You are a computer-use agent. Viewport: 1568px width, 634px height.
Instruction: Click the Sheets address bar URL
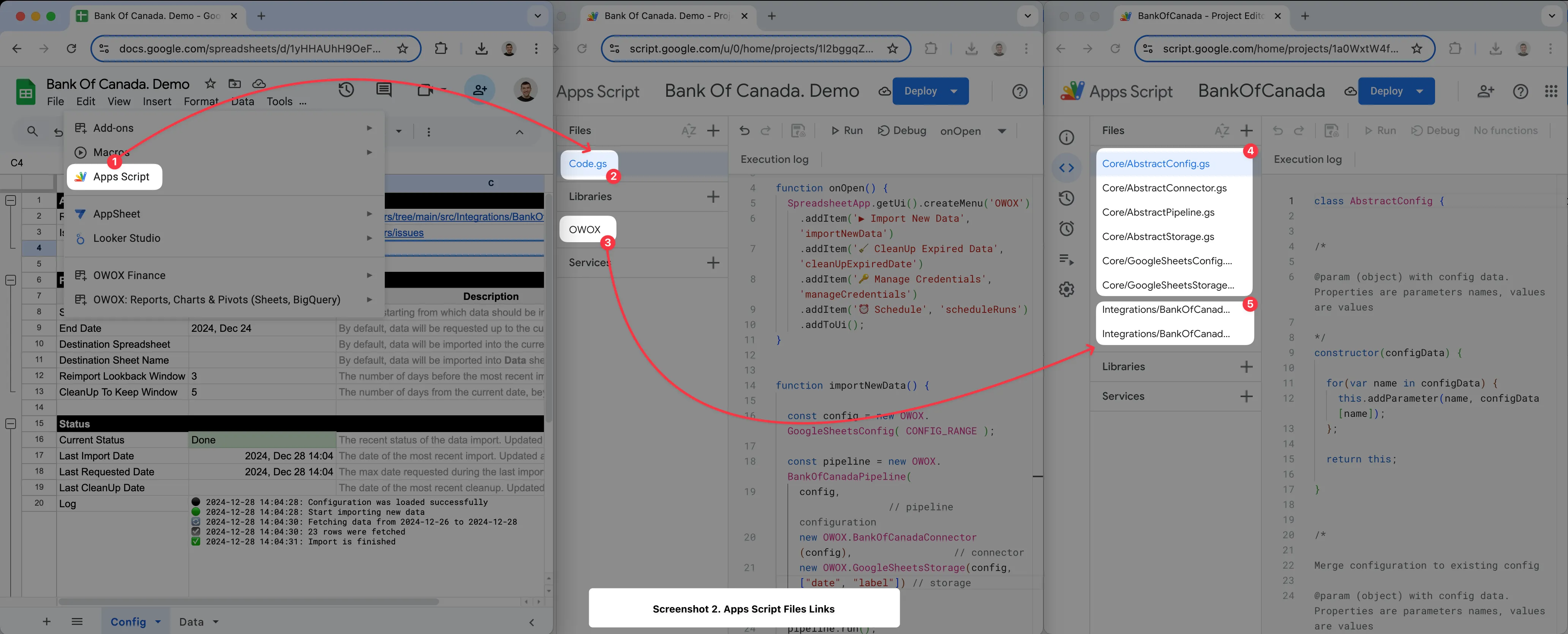(x=250, y=49)
